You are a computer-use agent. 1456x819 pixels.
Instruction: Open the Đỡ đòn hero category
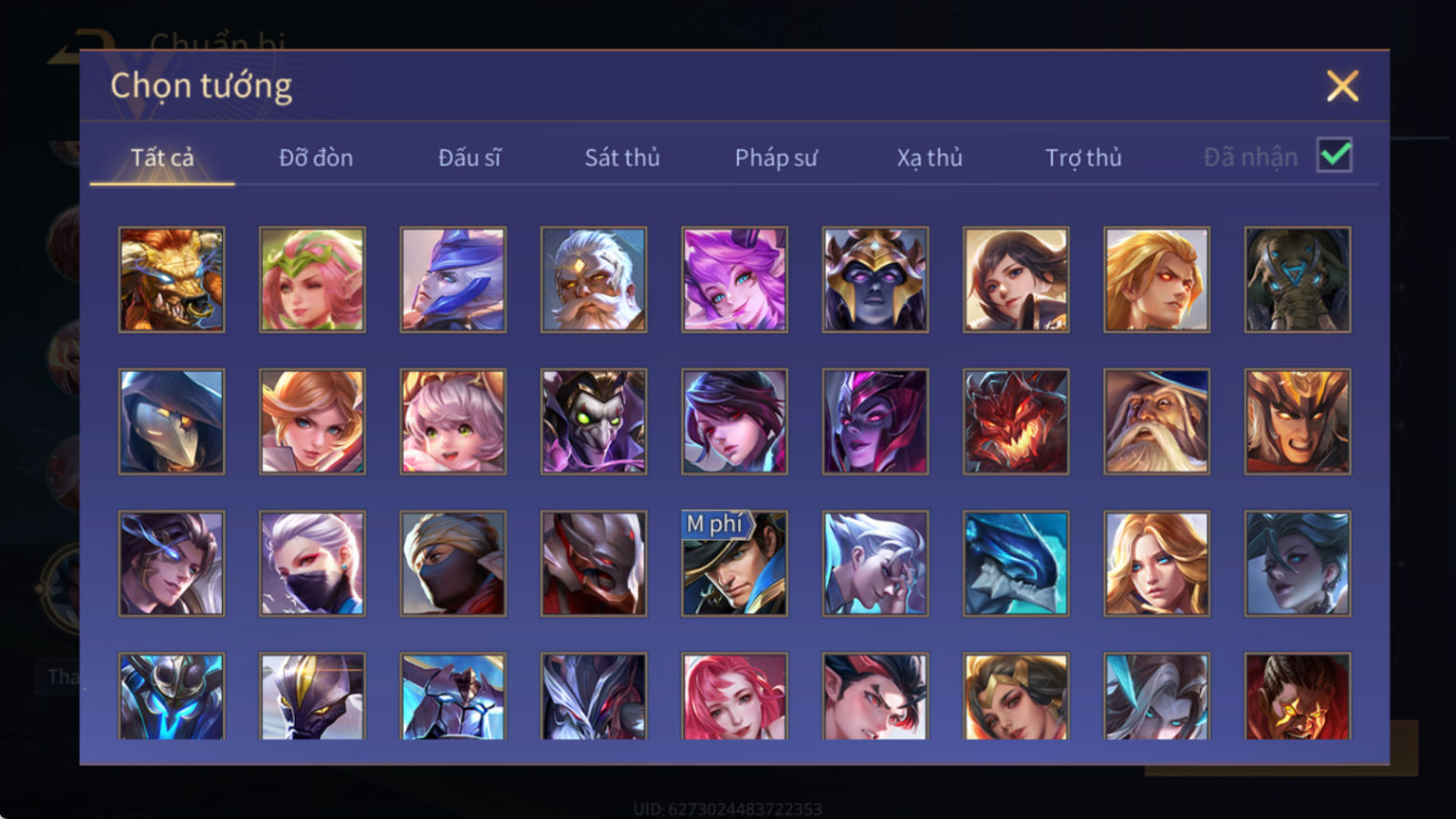[316, 157]
